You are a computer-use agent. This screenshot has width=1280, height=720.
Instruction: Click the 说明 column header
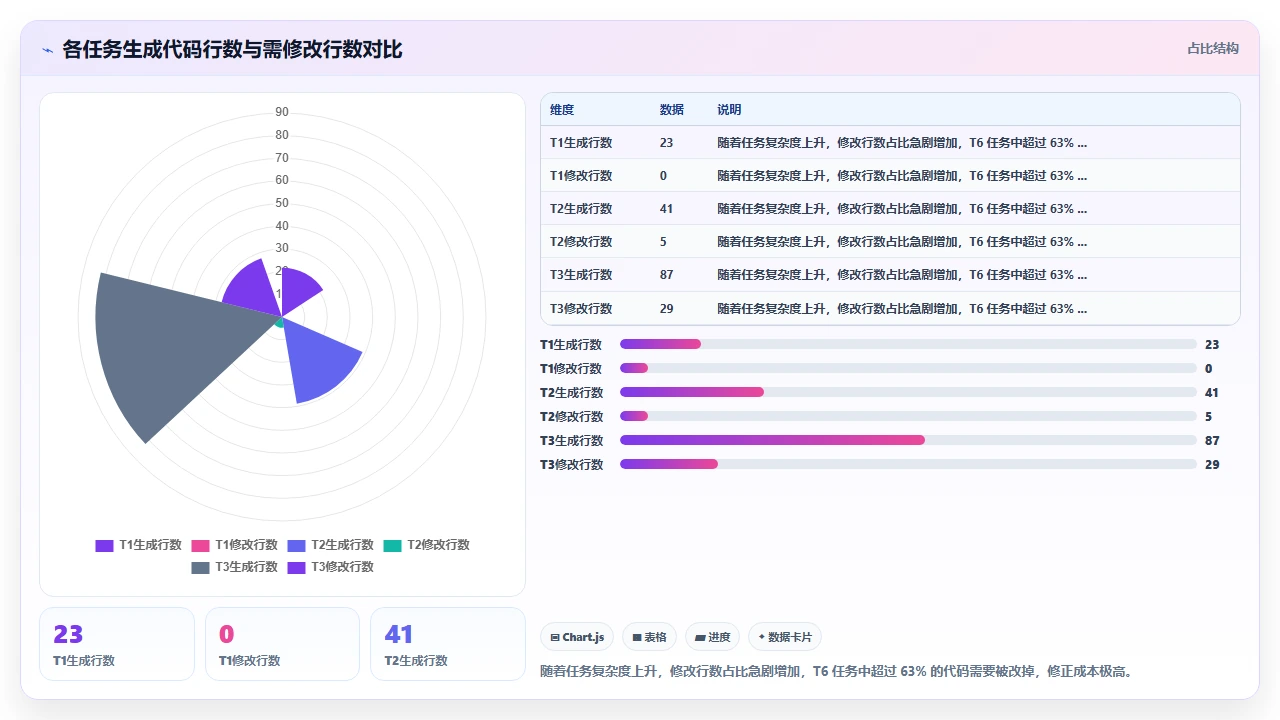coord(730,110)
